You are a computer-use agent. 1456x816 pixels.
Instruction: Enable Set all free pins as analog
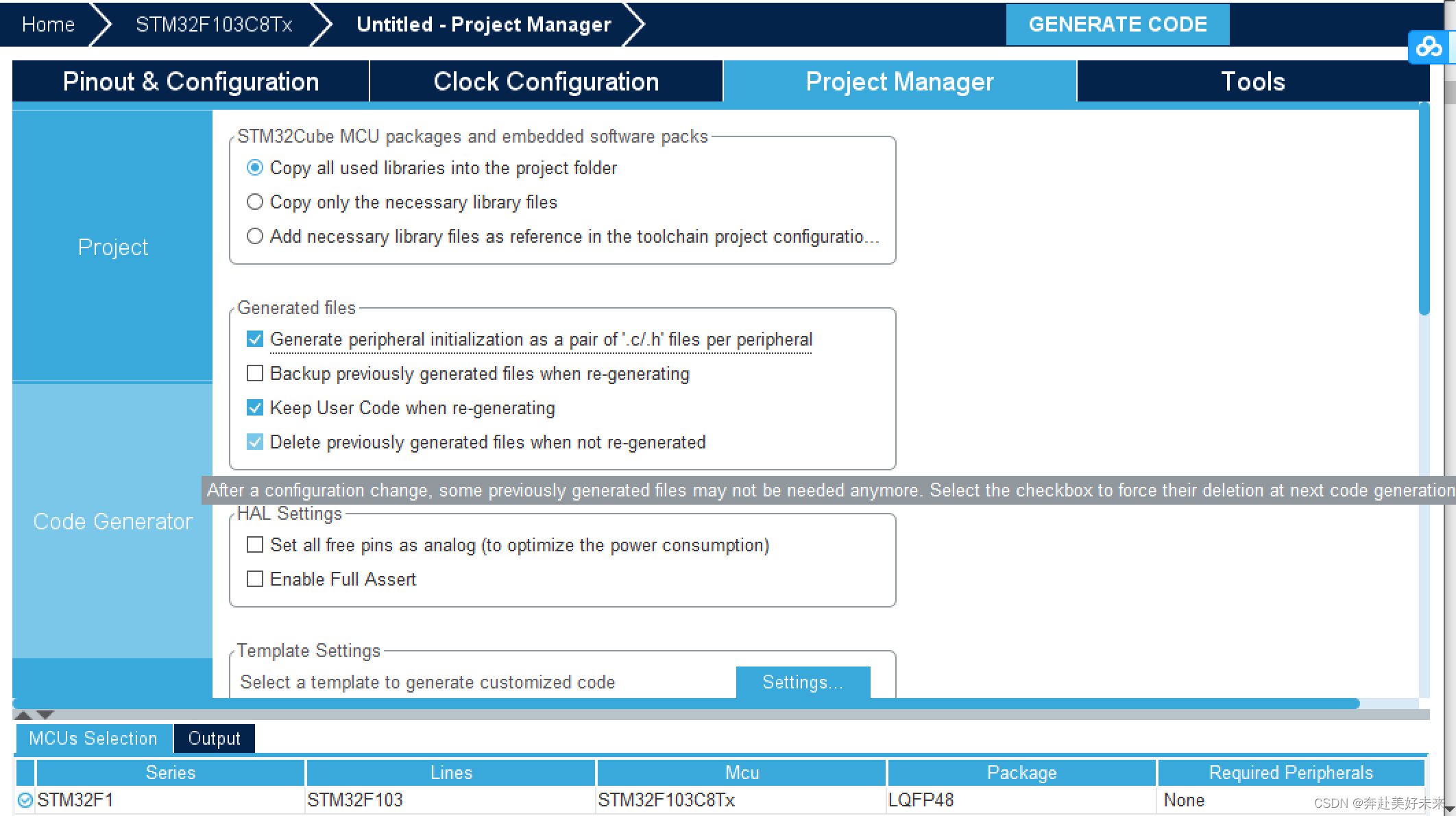click(255, 545)
